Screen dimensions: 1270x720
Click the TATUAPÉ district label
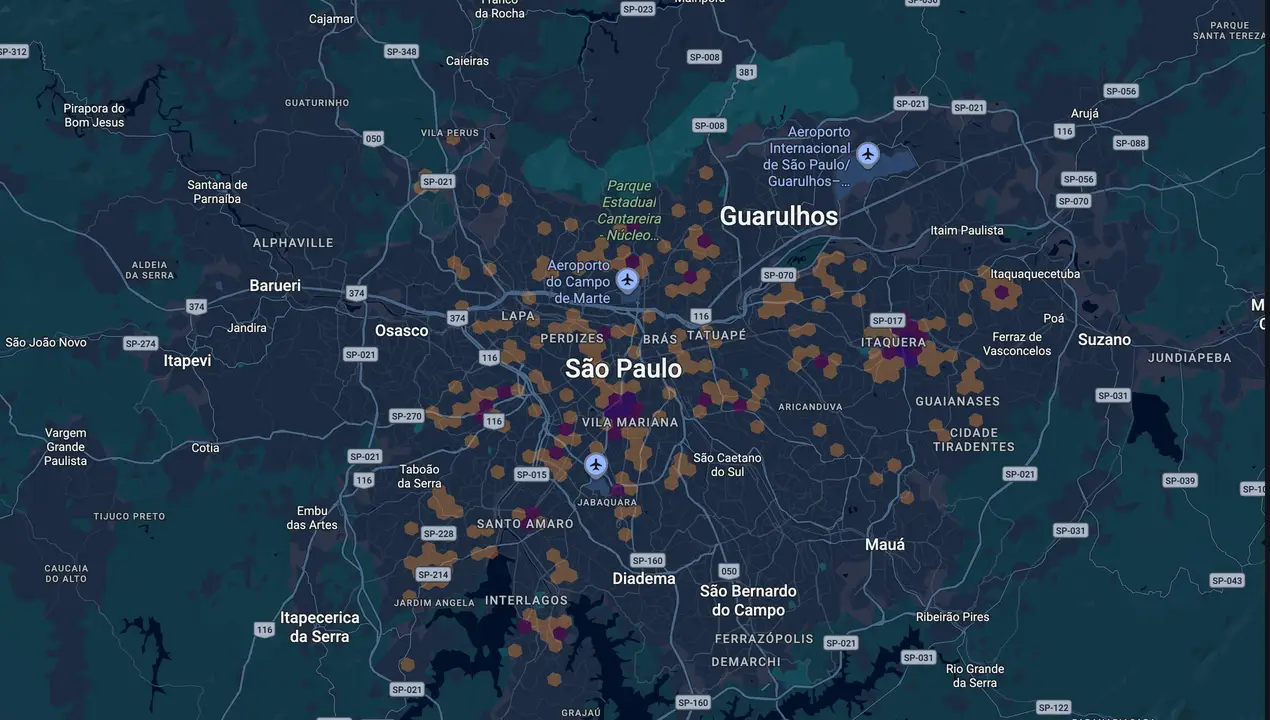coord(715,335)
